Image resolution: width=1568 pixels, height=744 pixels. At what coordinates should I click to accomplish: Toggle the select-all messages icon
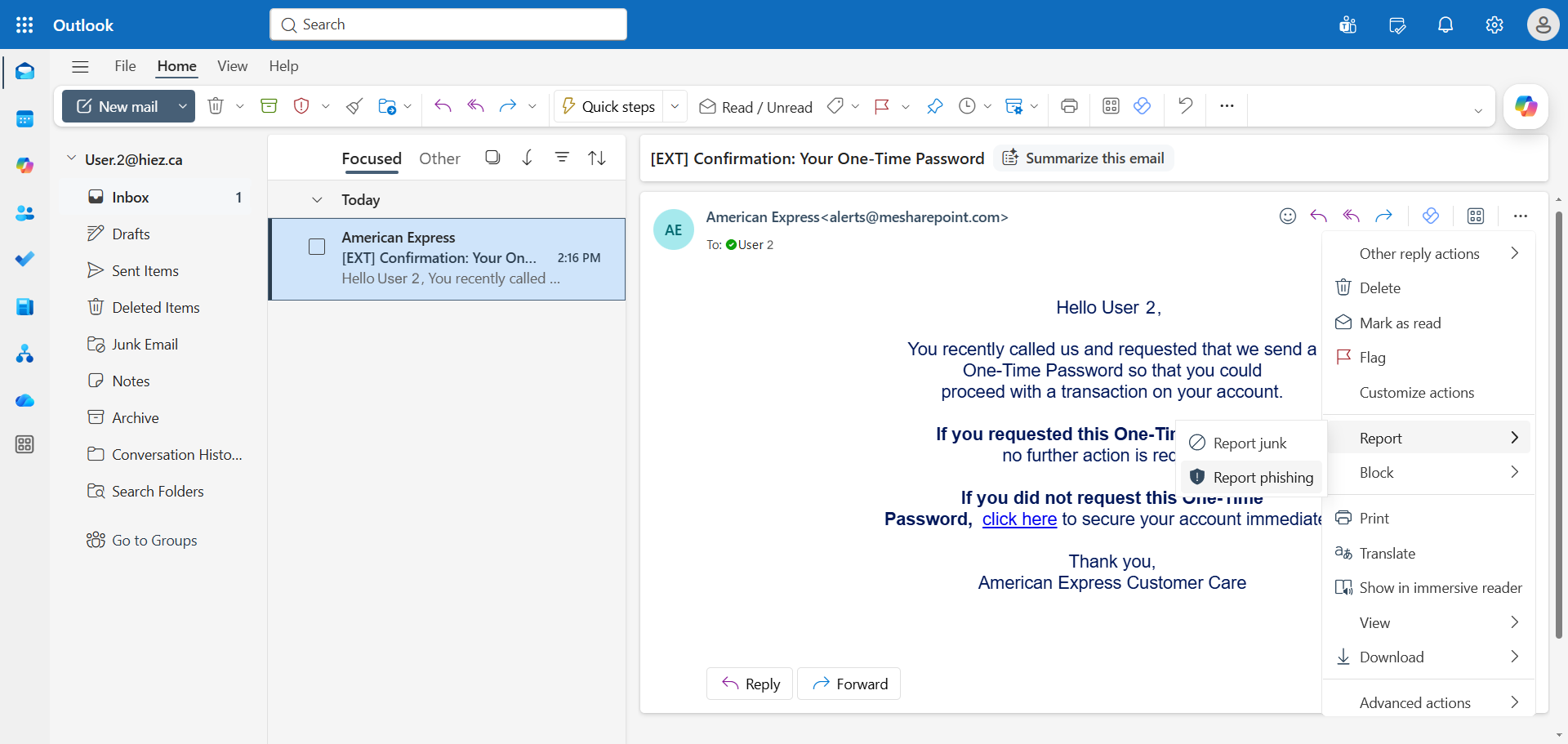(492, 158)
